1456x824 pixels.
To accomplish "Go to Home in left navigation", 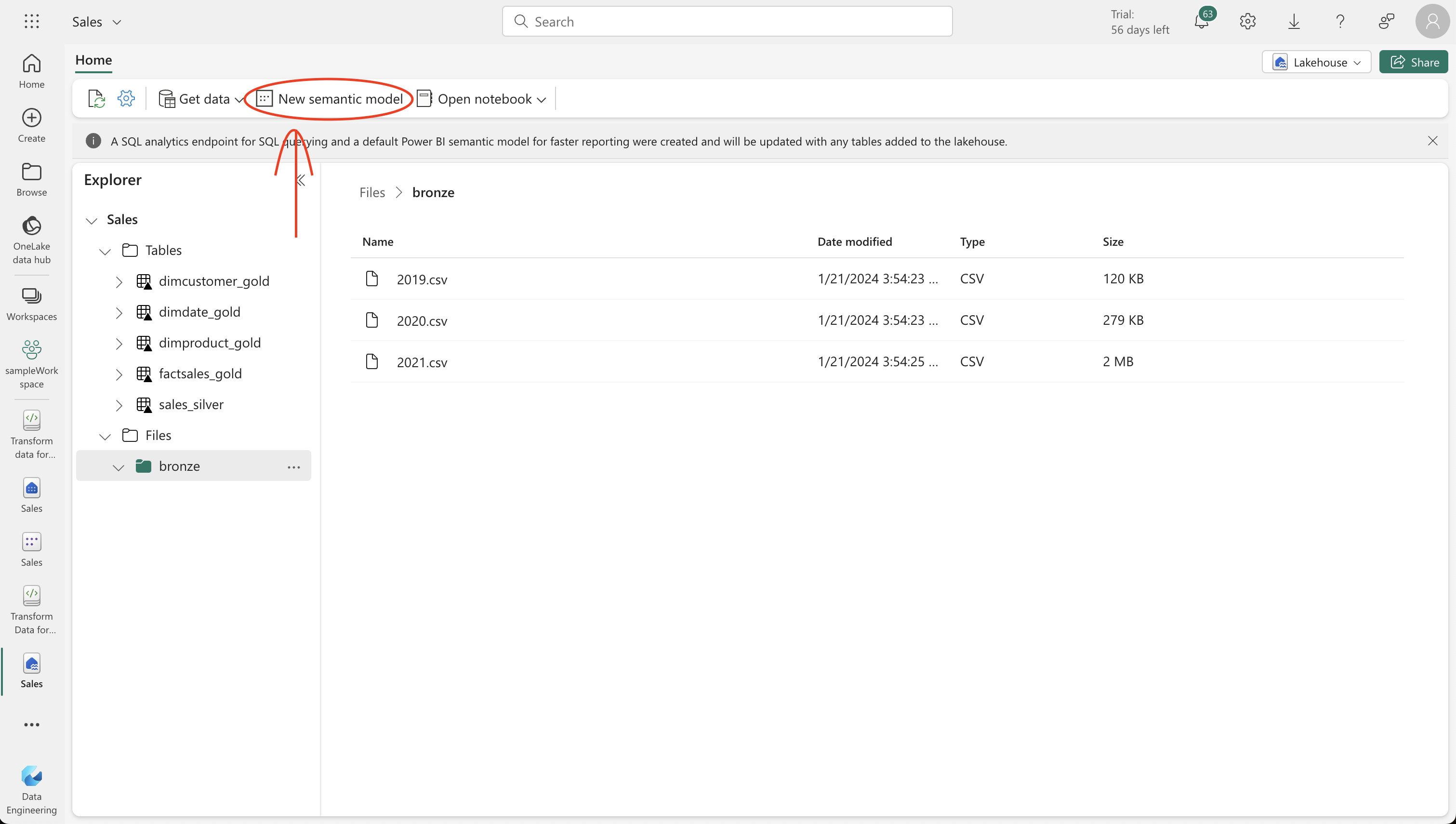I will pos(32,71).
